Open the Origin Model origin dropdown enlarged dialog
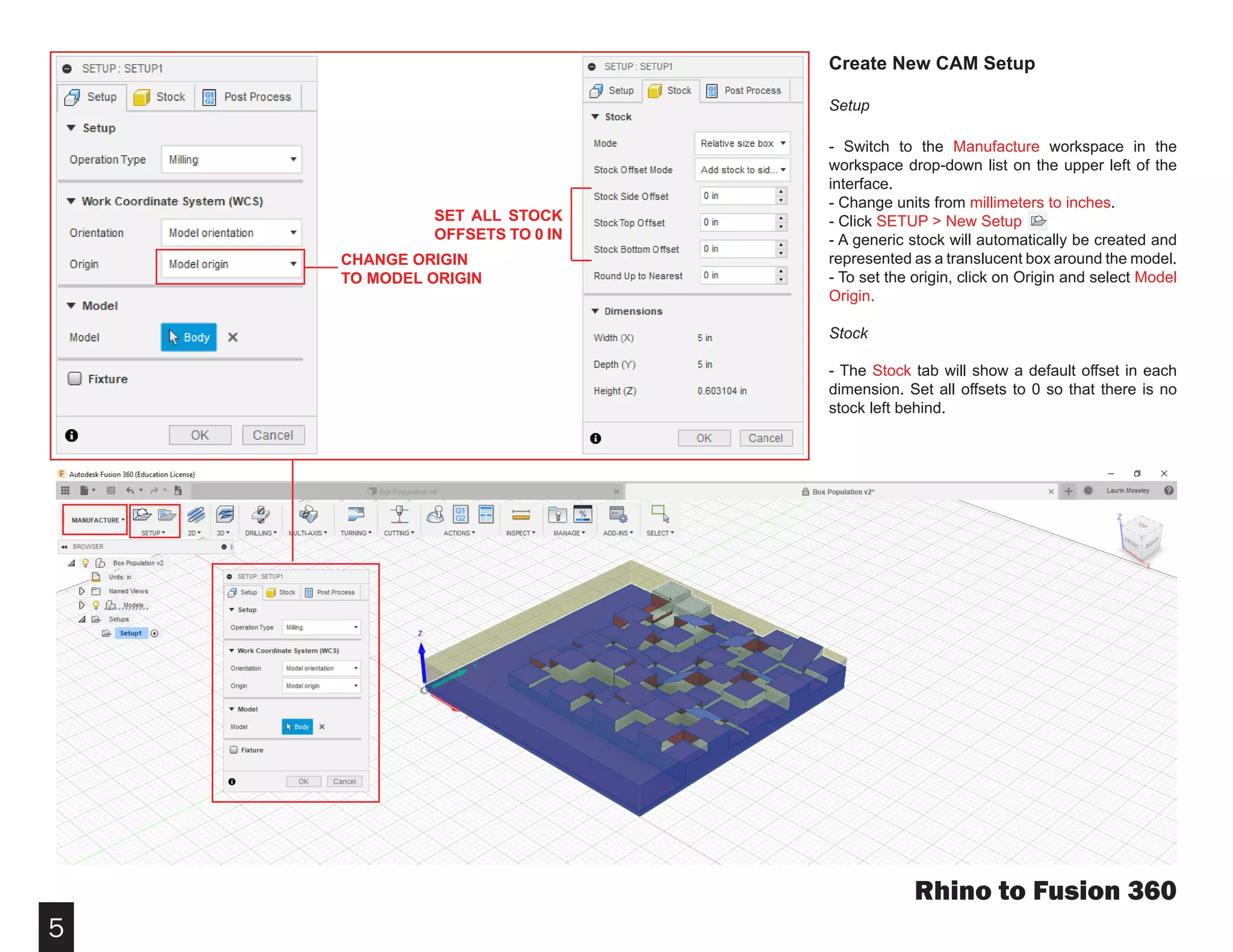1233x952 pixels. [232, 264]
